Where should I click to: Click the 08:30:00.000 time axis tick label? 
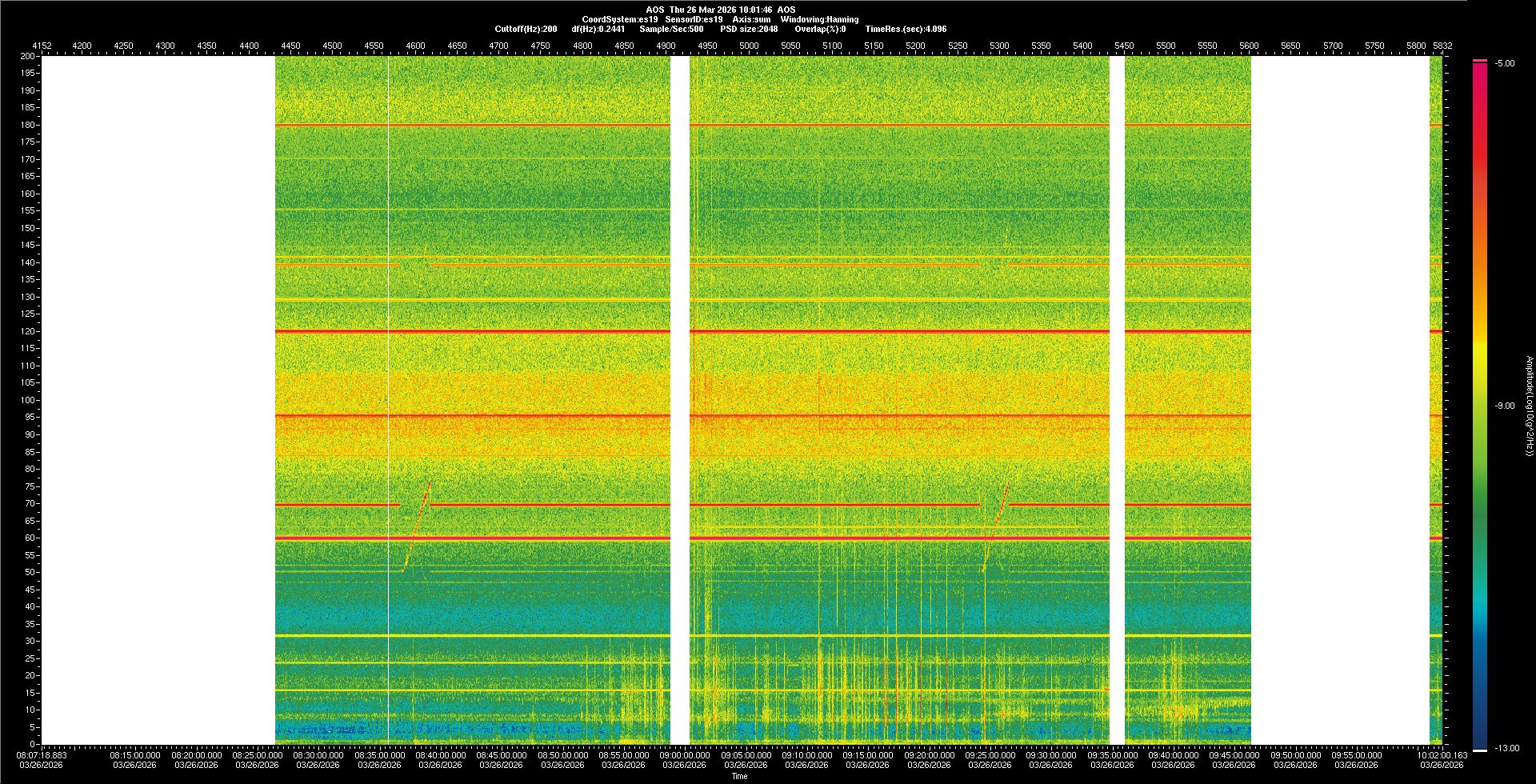[318, 754]
